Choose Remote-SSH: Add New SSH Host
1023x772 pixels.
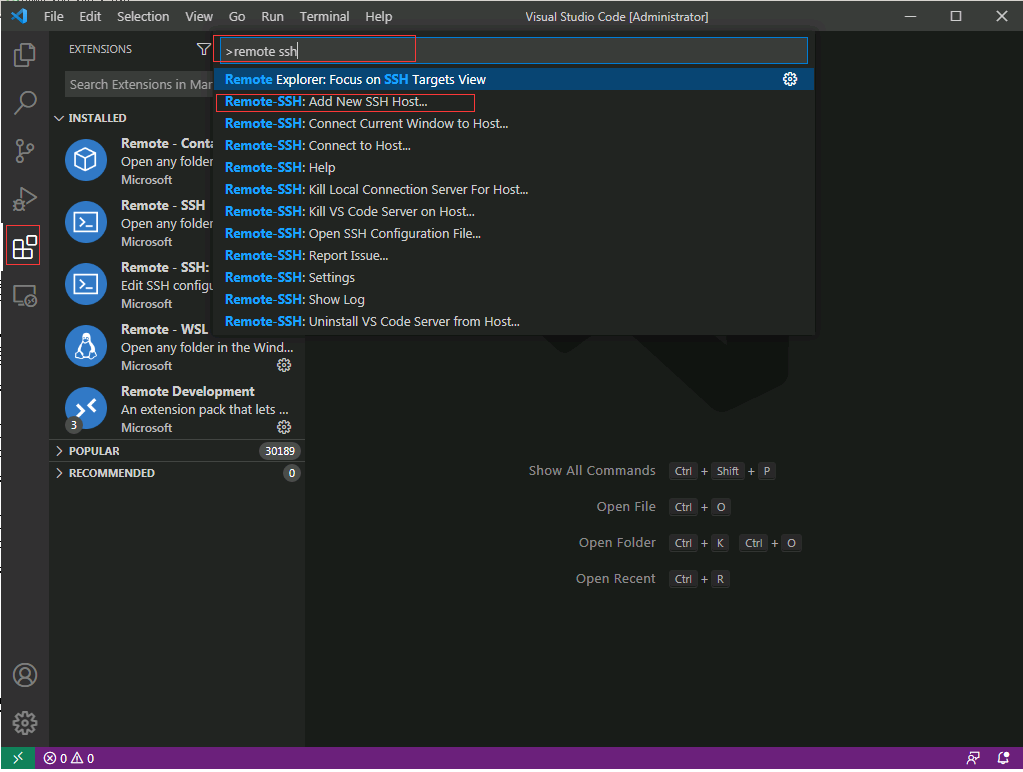coord(514,101)
